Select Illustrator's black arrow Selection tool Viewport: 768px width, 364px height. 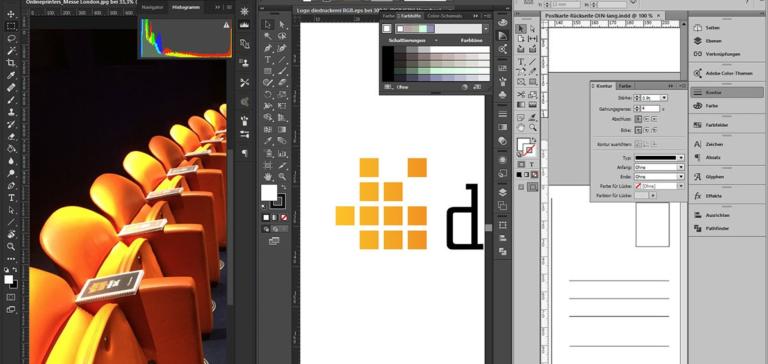pos(268,25)
